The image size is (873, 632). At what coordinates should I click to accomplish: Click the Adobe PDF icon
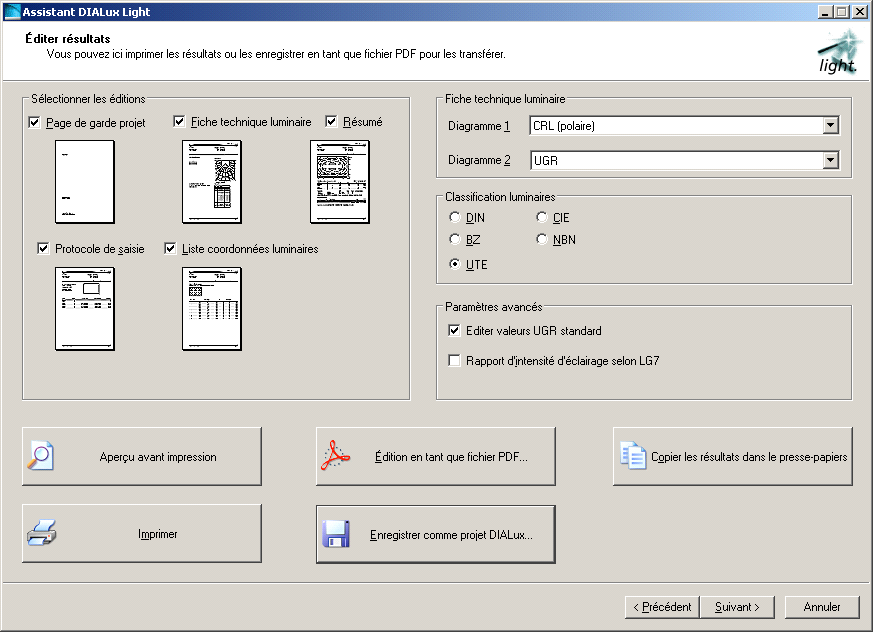335,455
